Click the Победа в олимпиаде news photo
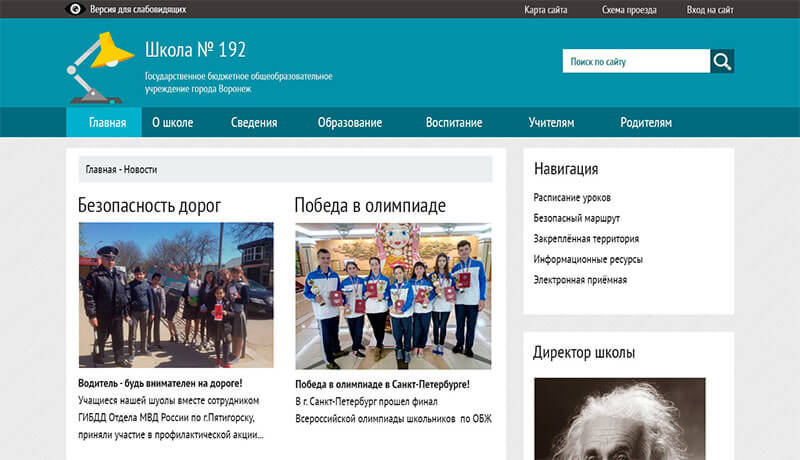This screenshot has width=800, height=460. point(393,295)
